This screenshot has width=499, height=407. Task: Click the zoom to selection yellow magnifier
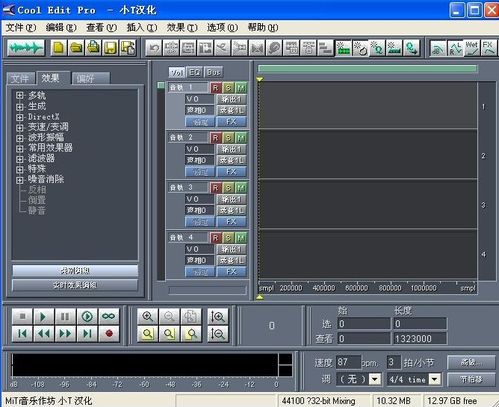click(x=148, y=334)
